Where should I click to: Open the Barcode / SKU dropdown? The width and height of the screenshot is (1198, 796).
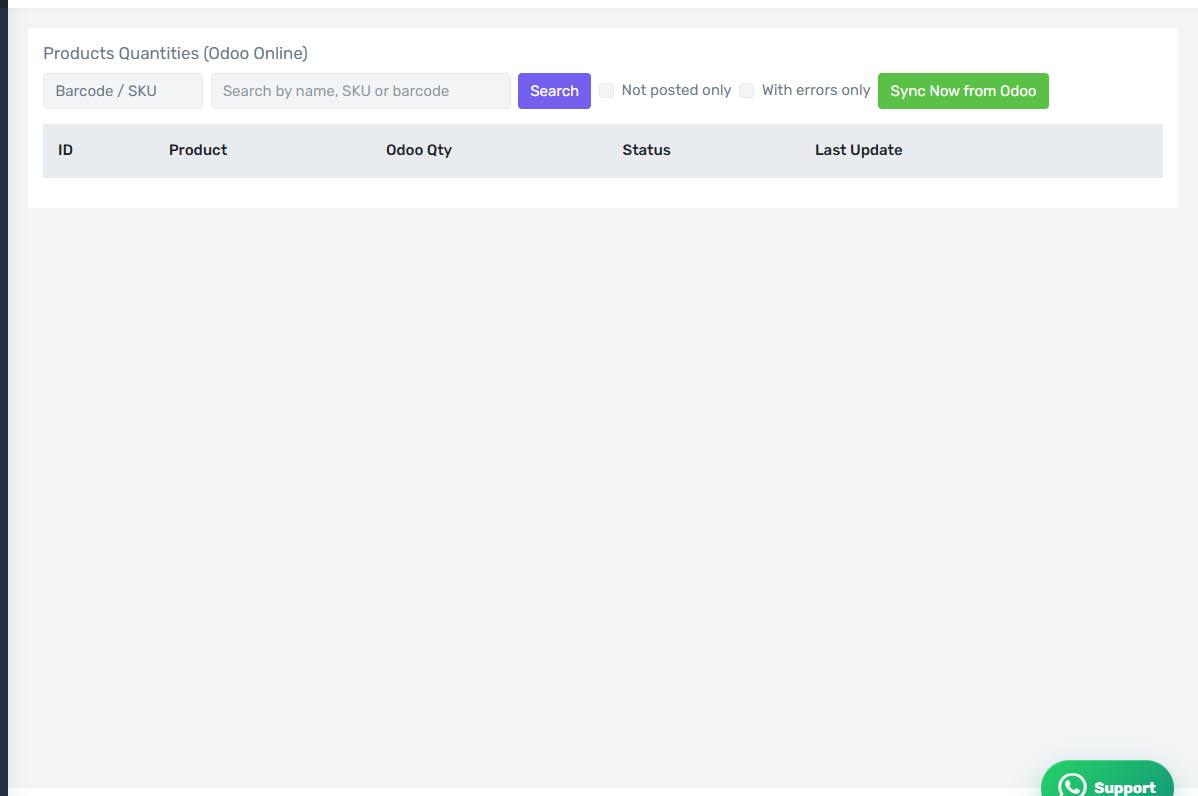point(122,91)
